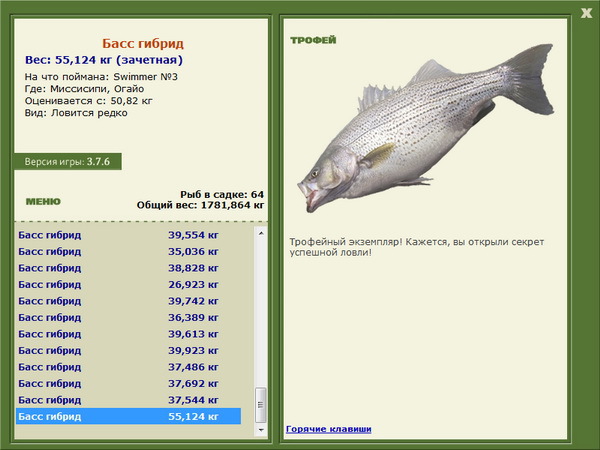Screen dimensions: 600x450
Task: Click the Трофейный экземпляр description text
Action: pyautogui.click(x=417, y=247)
